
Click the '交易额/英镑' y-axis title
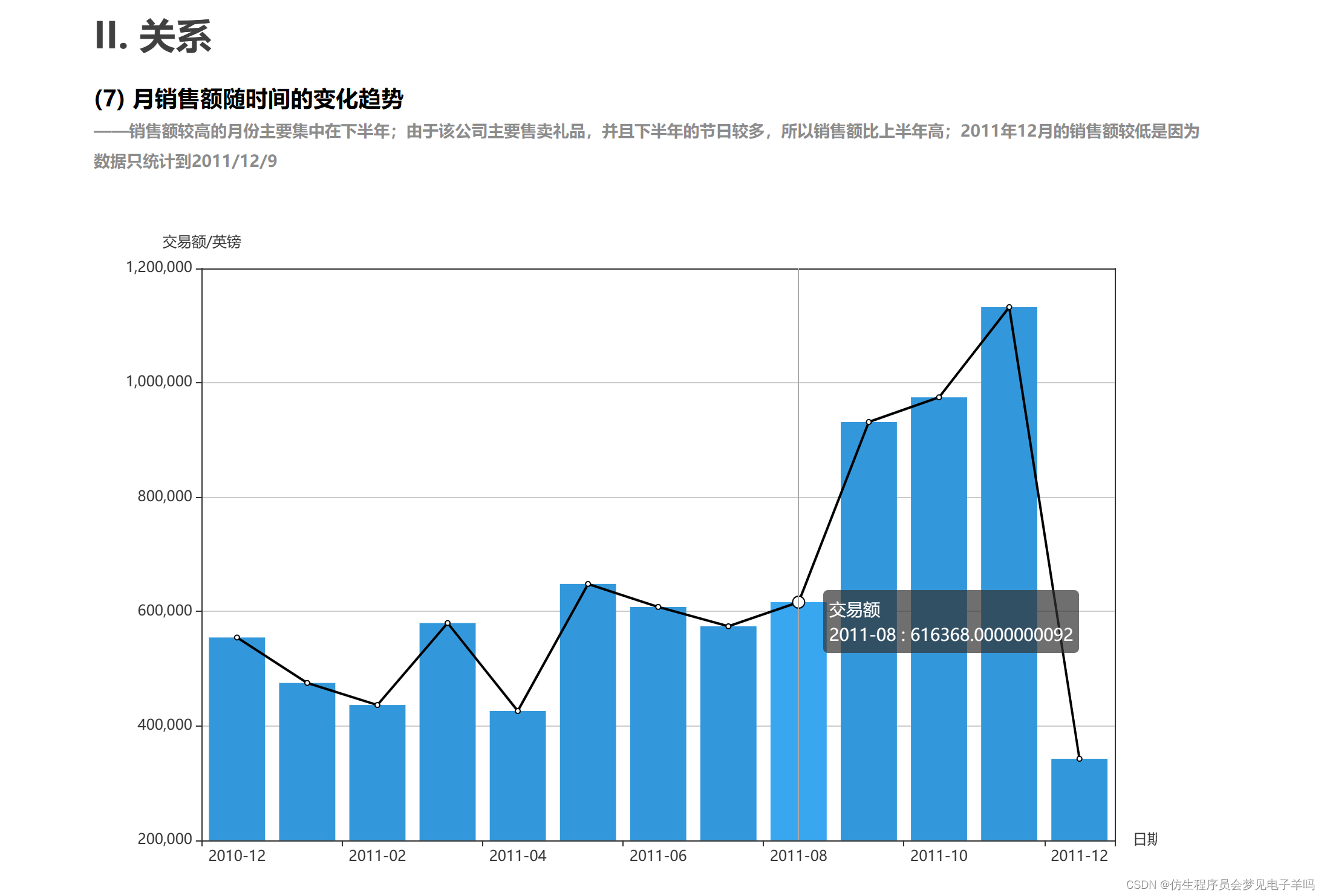(x=201, y=242)
